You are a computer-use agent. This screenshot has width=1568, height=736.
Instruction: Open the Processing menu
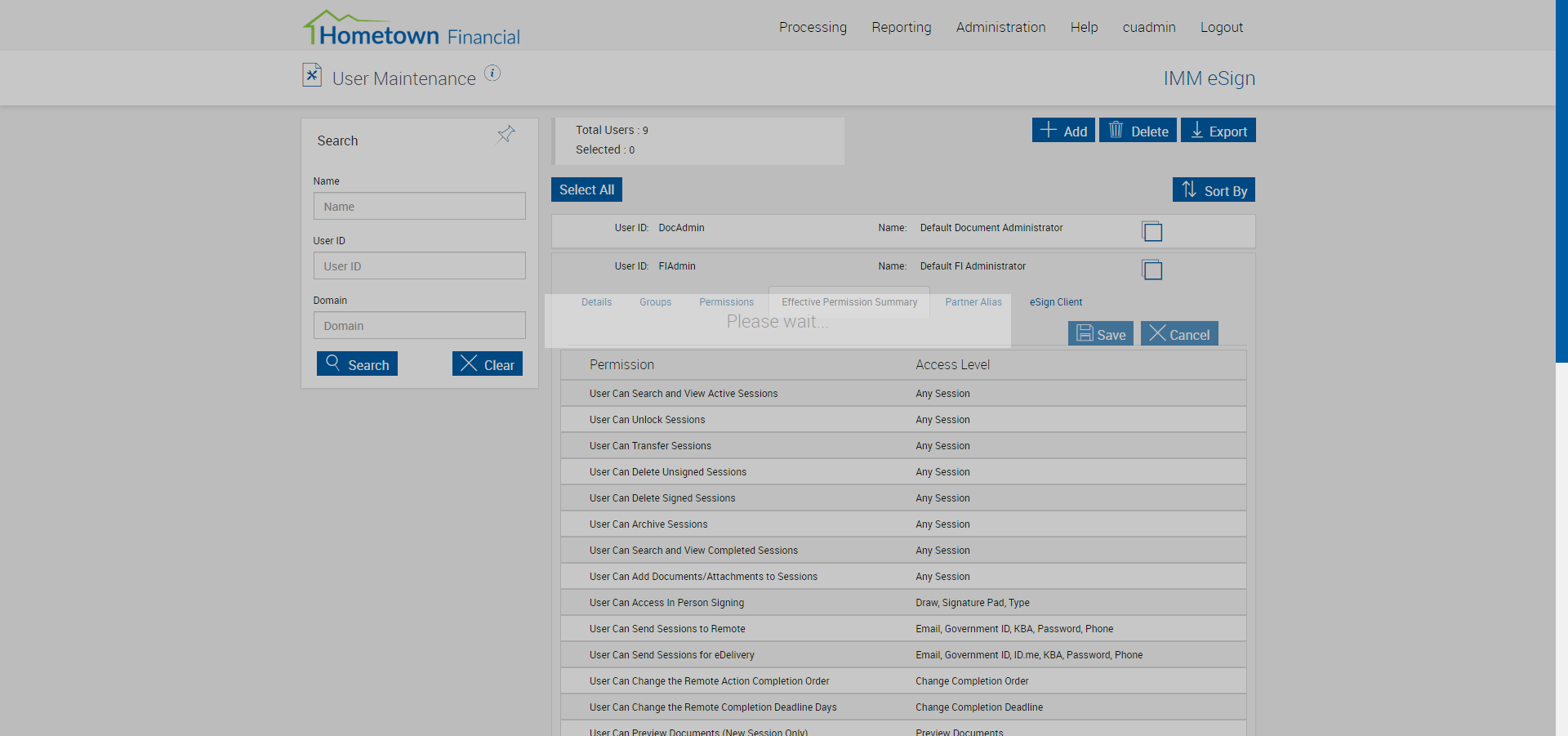coord(813,27)
